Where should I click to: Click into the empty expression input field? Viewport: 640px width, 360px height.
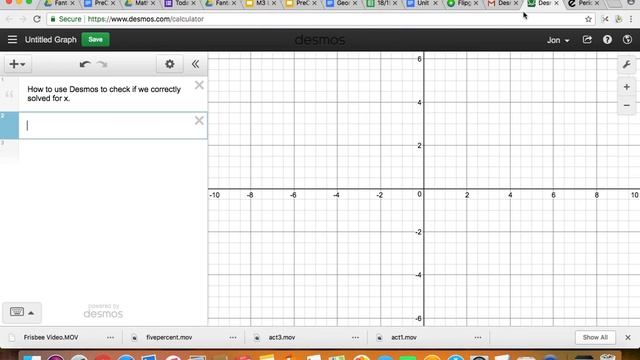pos(107,125)
